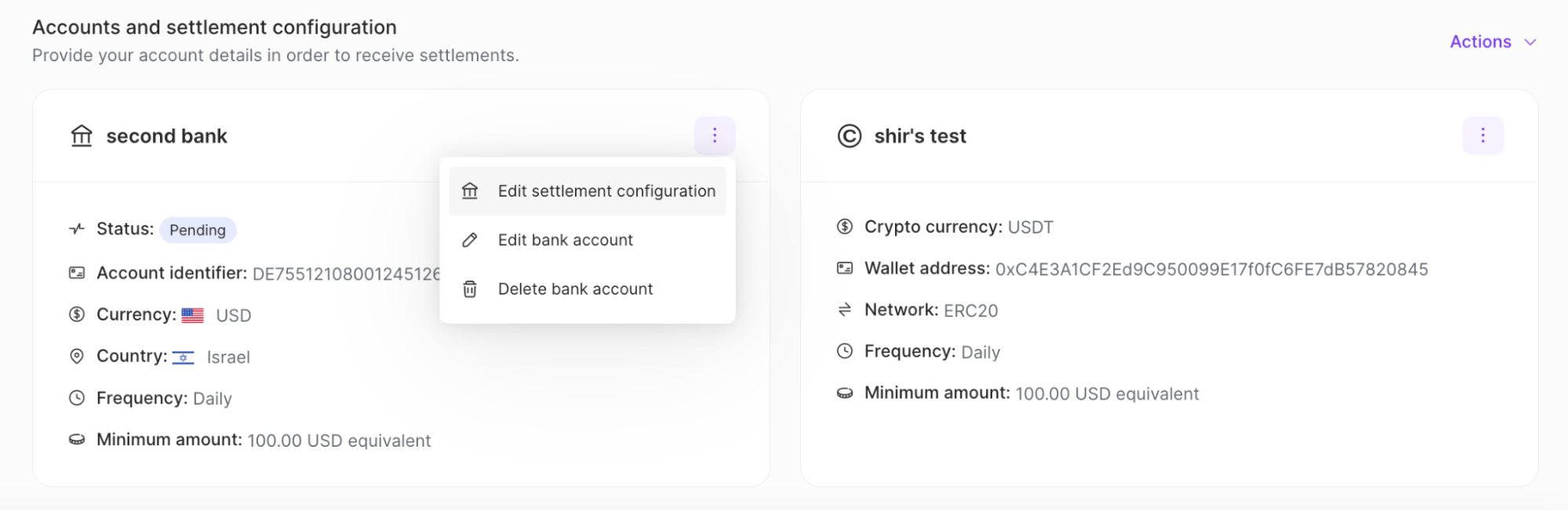Screen dimensions: 1568x511
Task: Click the Pending status badge
Action: [x=198, y=230]
